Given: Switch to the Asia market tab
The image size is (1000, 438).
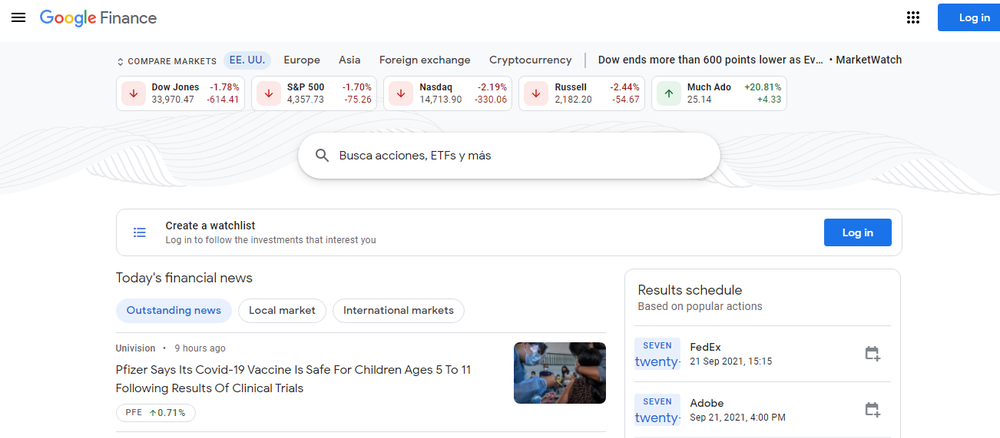Looking at the screenshot, I should [349, 60].
